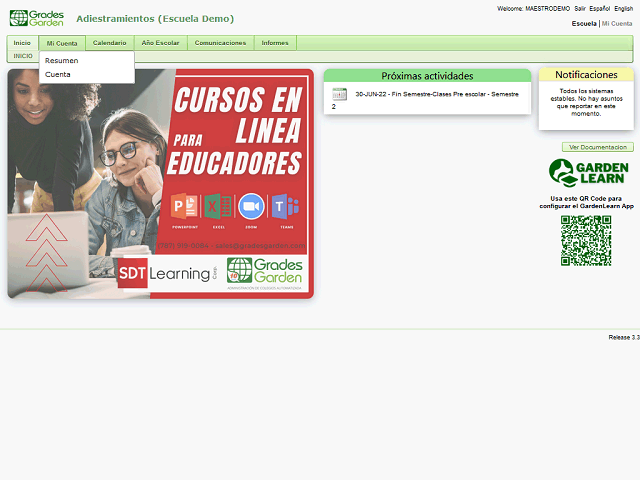Click the Grades Garden logo
The height and width of the screenshot is (480, 640).
37,18
